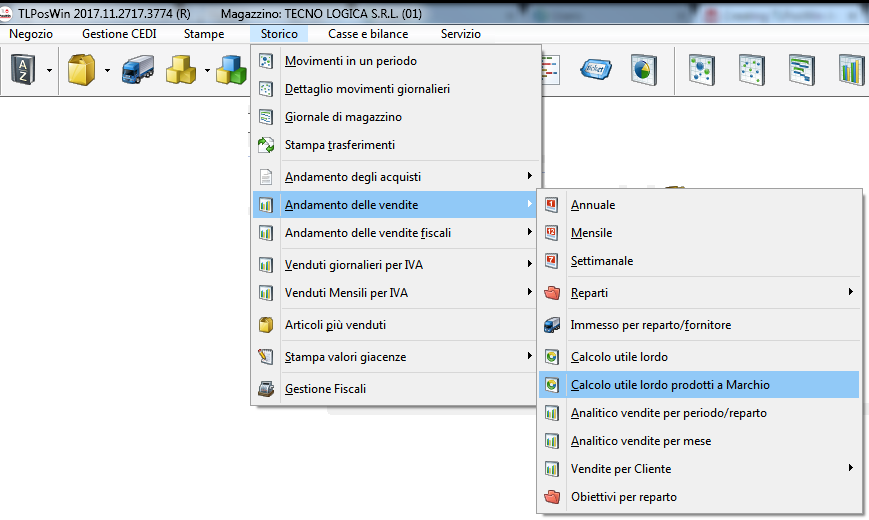Viewport: 869px width, 520px height.
Task: Open the Casse e bilance menu
Action: pyautogui.click(x=368, y=34)
